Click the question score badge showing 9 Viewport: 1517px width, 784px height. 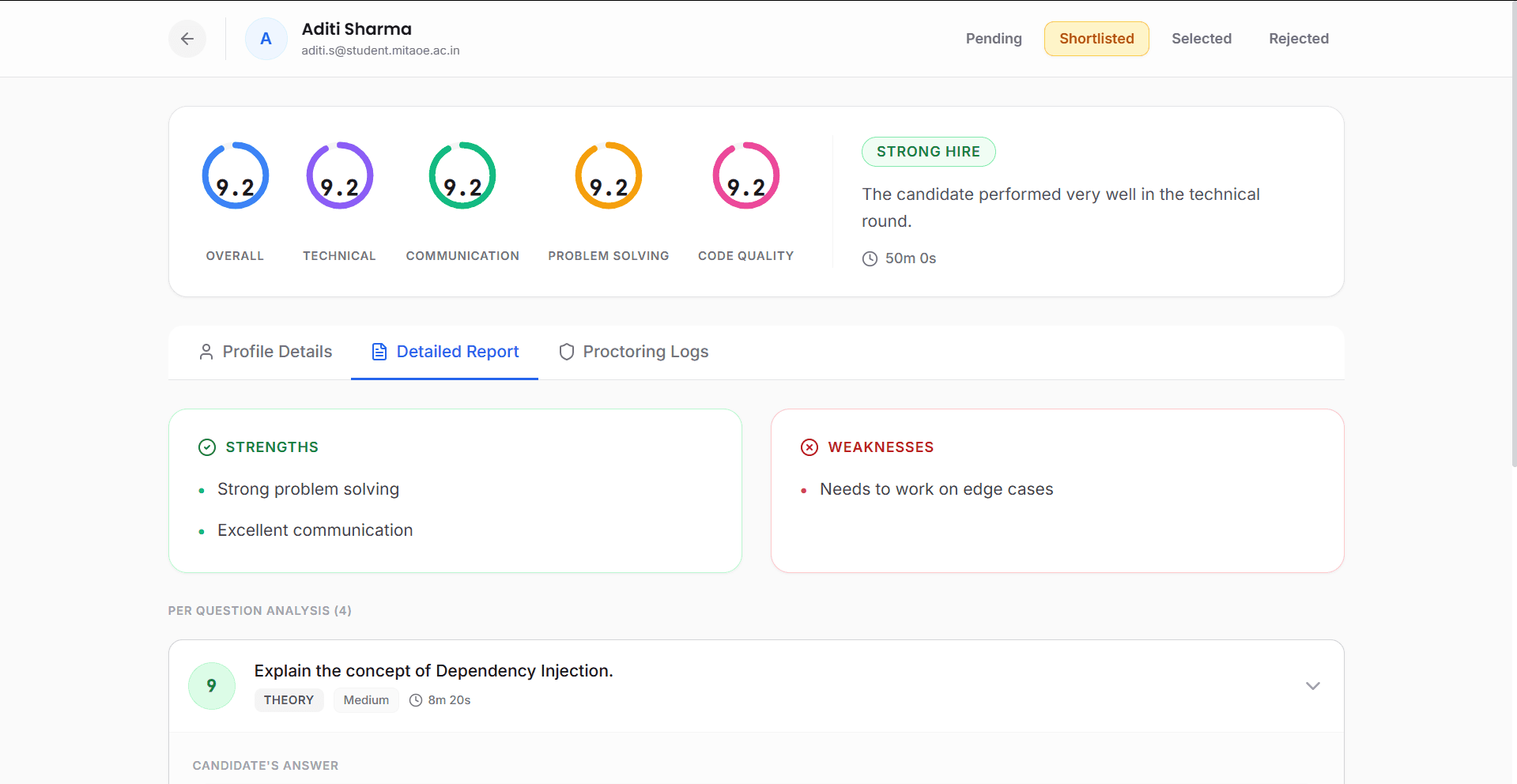(x=212, y=686)
